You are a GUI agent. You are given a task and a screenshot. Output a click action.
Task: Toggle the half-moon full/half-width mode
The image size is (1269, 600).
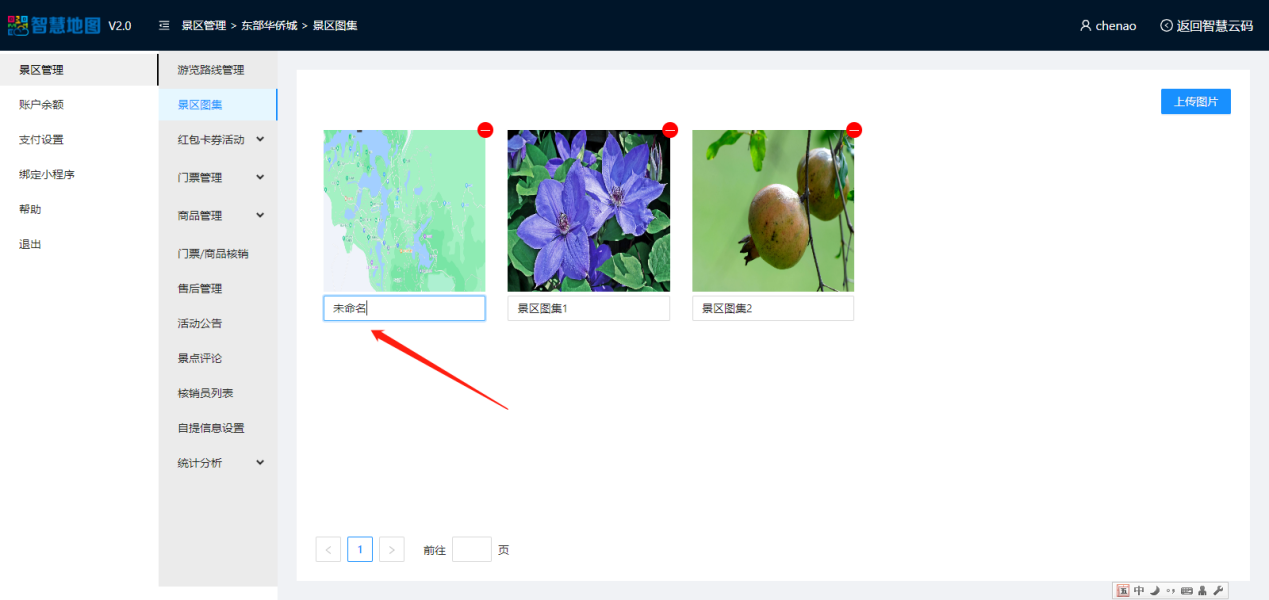click(x=1154, y=591)
